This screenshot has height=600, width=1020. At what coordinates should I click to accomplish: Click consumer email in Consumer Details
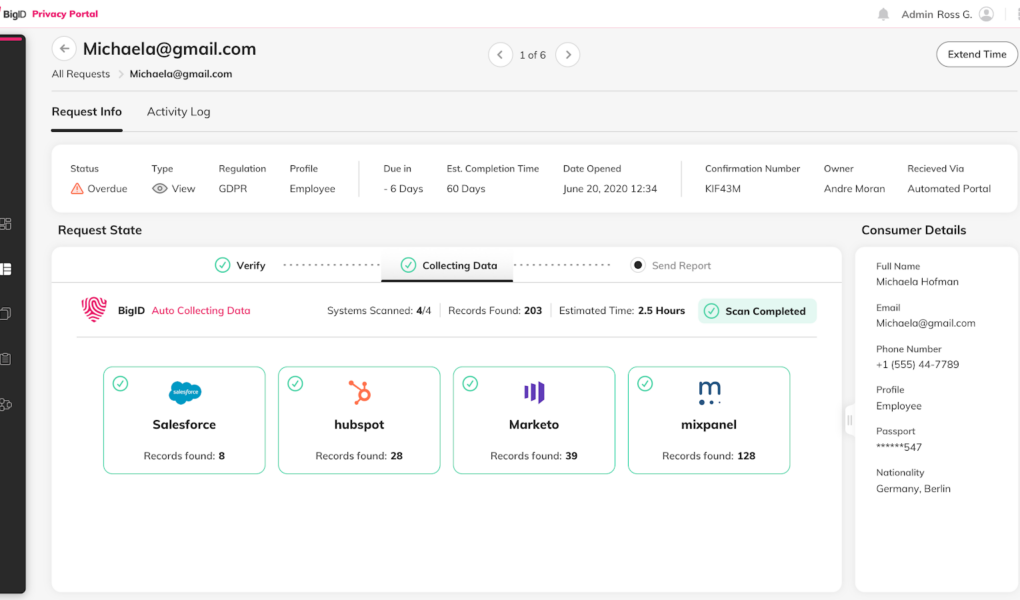[x=926, y=323]
